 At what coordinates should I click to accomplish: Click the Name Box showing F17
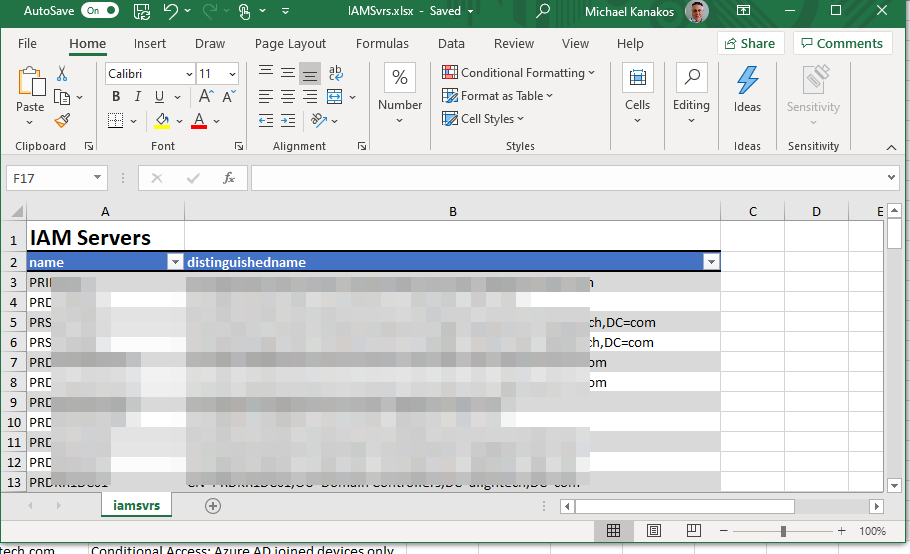[57, 178]
